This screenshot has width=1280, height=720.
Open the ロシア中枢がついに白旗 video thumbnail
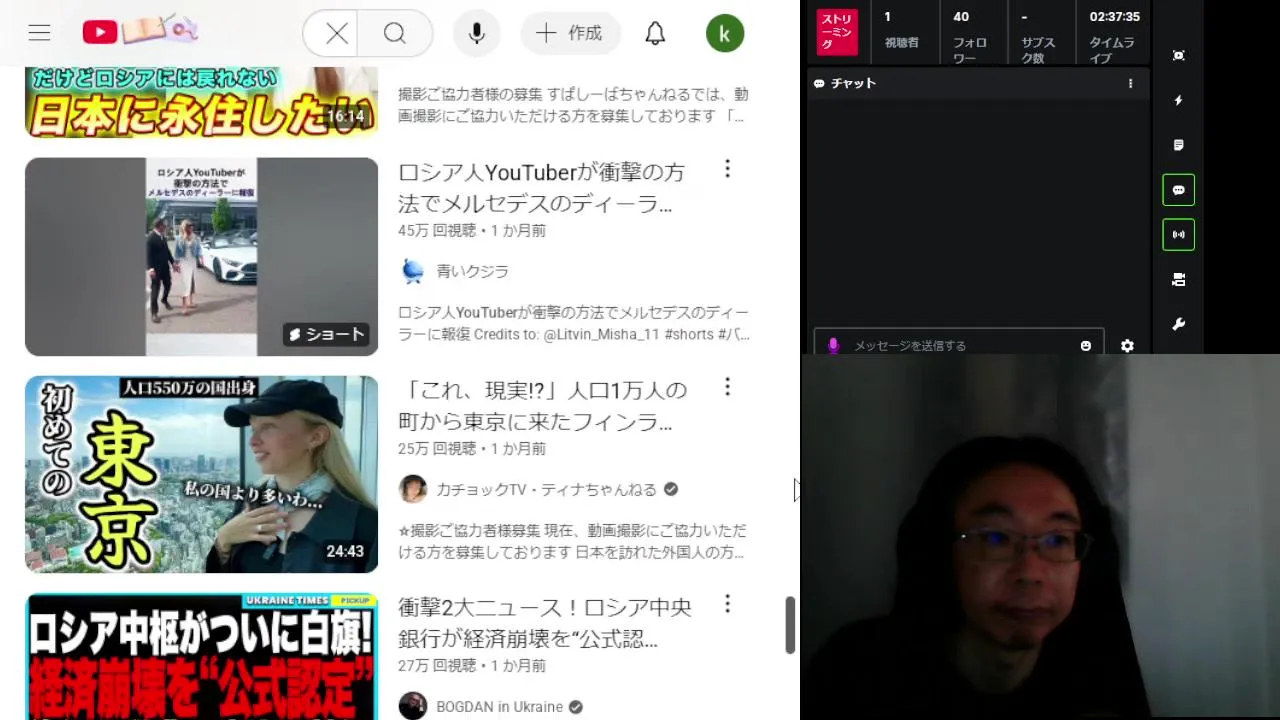(x=201, y=656)
